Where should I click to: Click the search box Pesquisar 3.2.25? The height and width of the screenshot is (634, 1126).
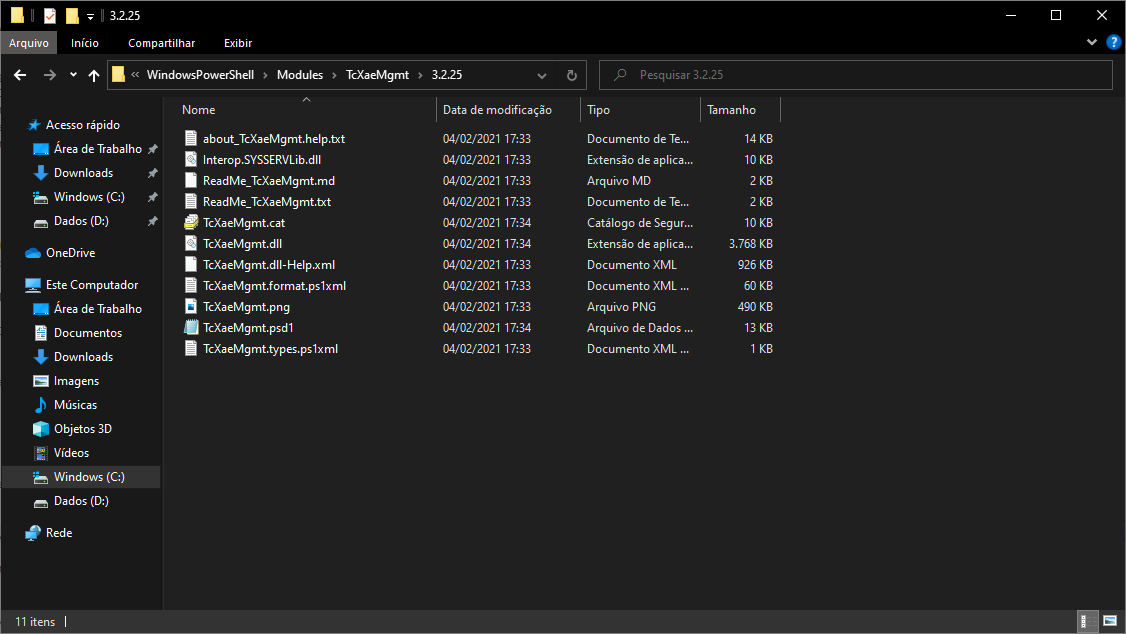(855, 75)
